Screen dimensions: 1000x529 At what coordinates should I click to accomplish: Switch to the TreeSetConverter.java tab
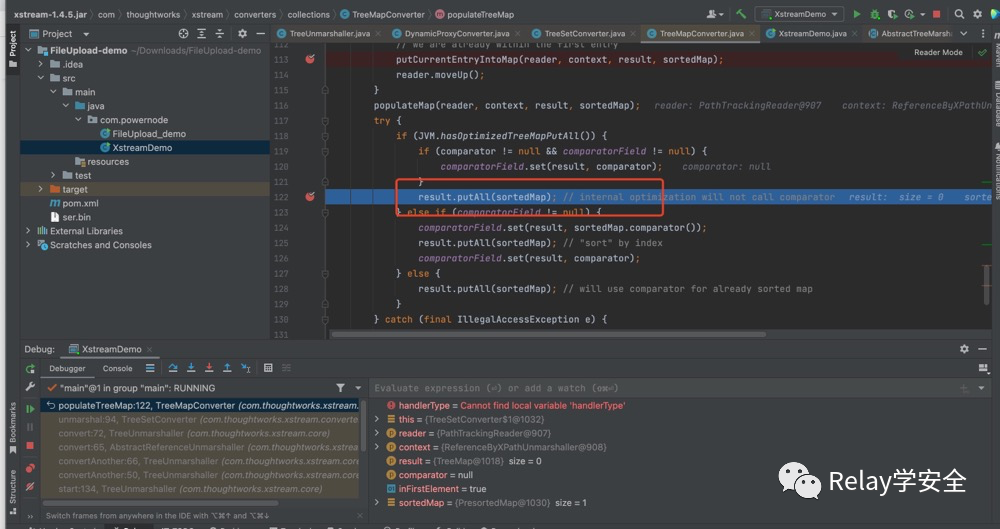584,34
